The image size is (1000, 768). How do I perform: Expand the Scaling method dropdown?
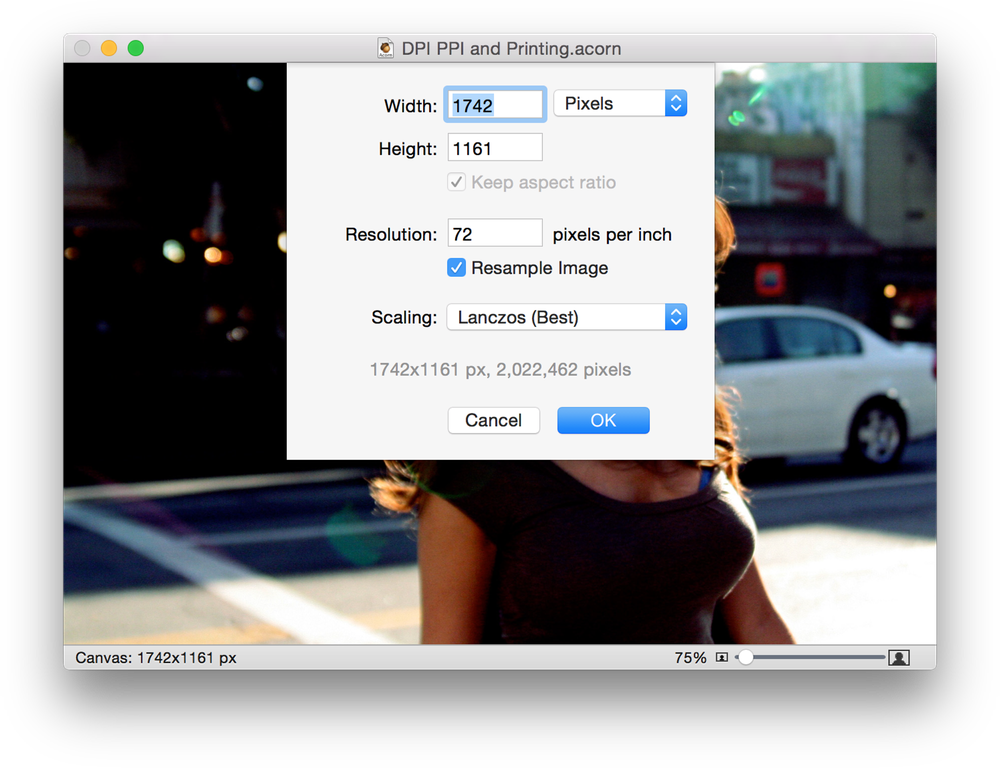566,317
